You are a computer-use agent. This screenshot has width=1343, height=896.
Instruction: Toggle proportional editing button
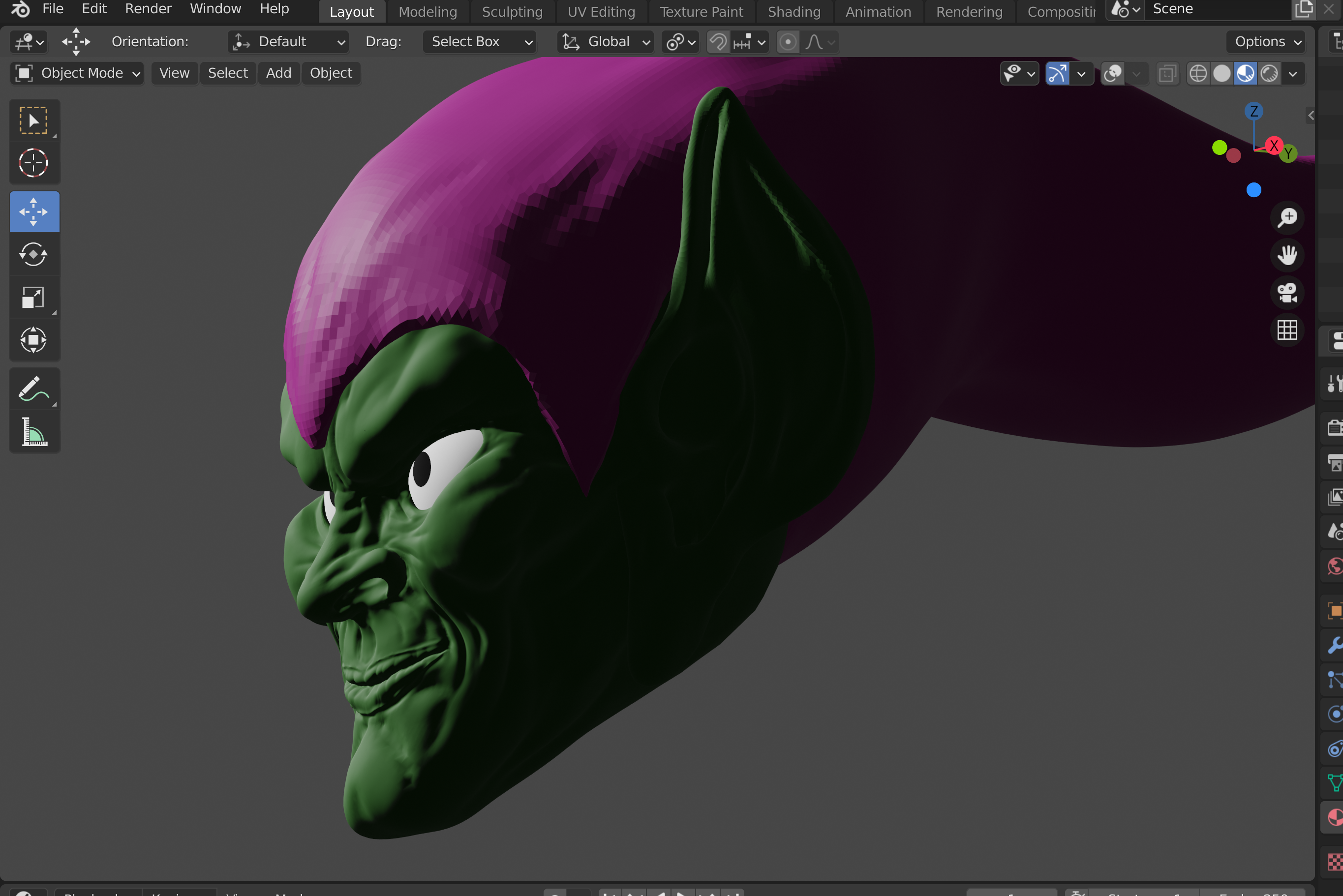click(788, 42)
